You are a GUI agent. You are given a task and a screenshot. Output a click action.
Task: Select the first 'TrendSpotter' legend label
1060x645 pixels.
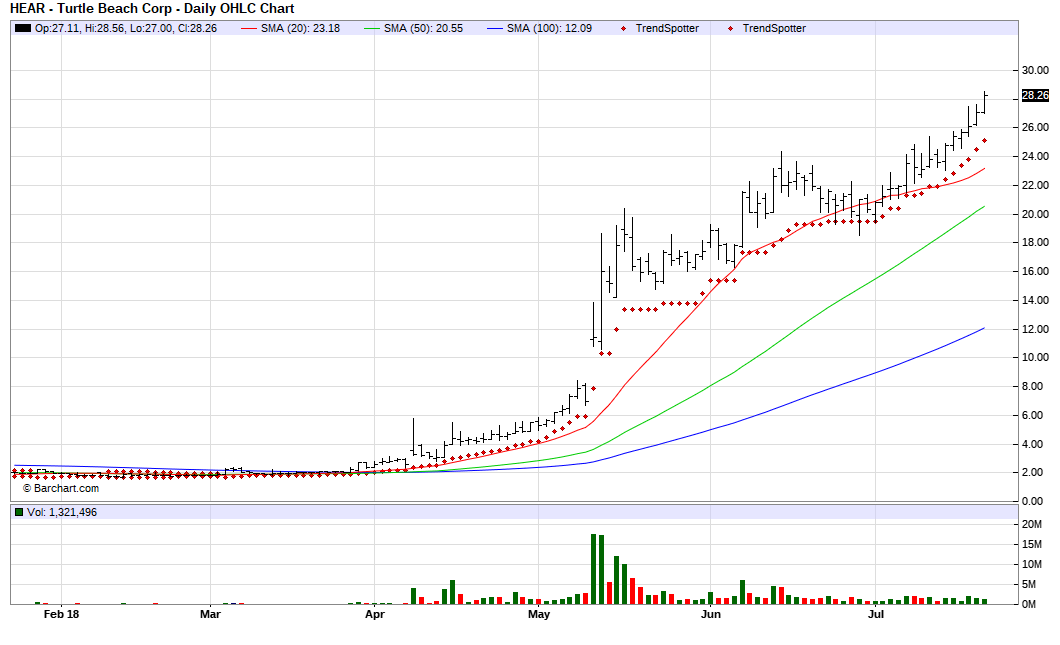pyautogui.click(x=667, y=28)
